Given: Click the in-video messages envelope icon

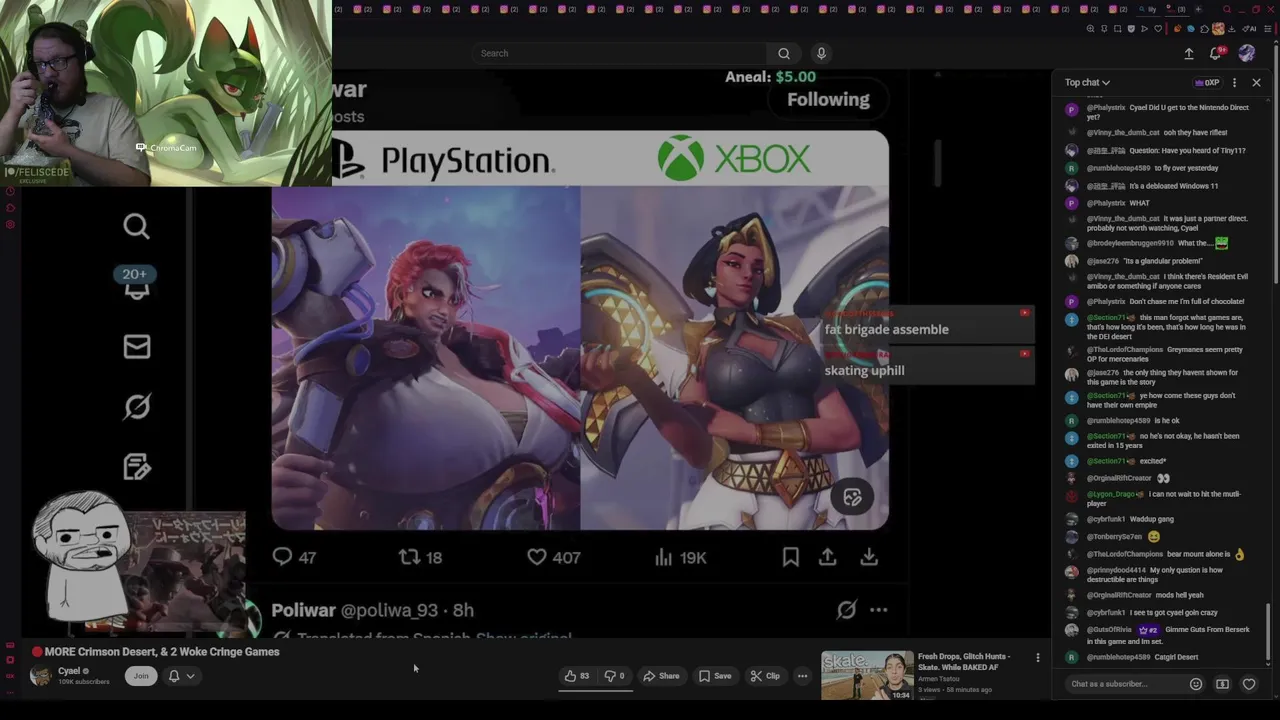Looking at the screenshot, I should coord(137,347).
